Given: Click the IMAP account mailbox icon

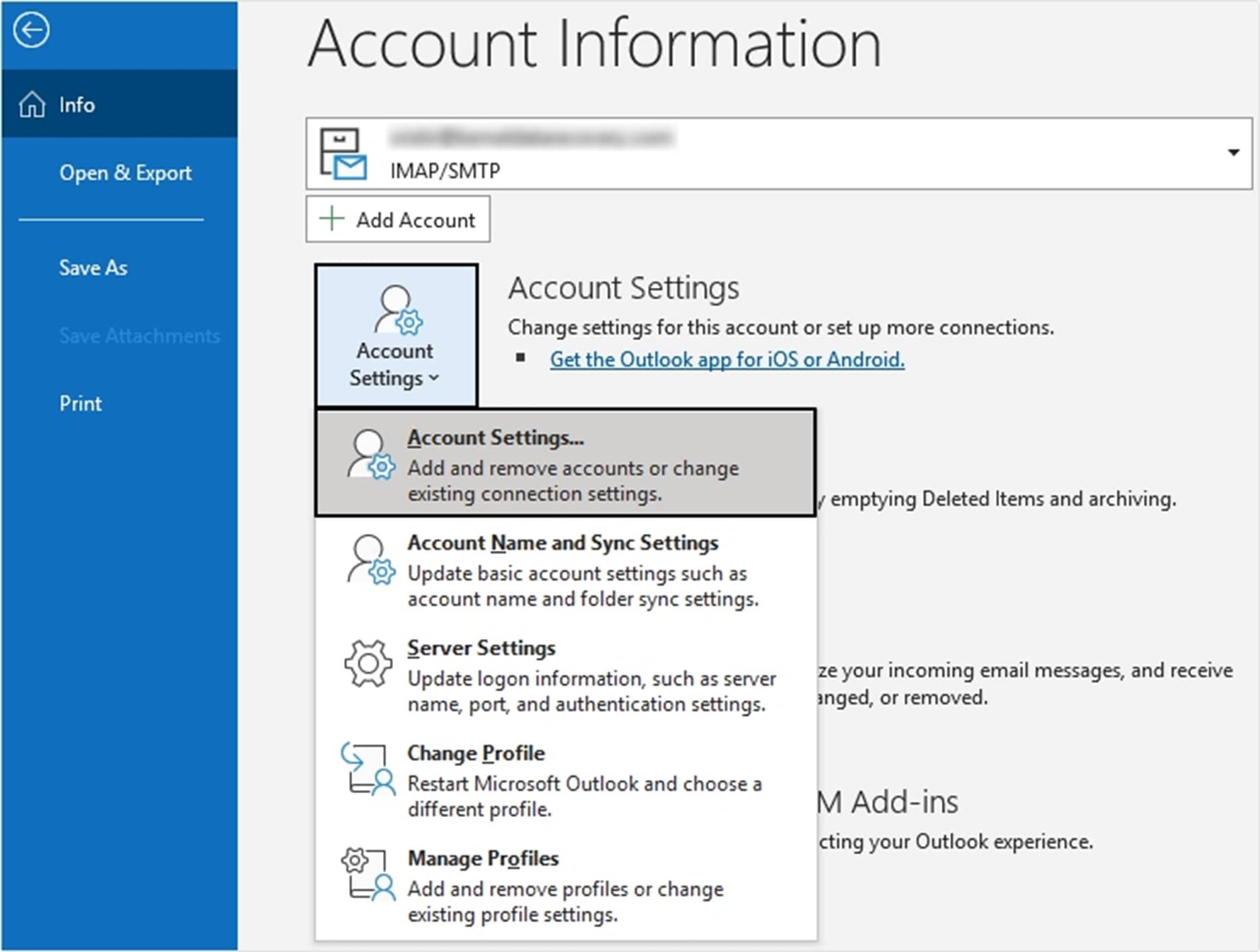Looking at the screenshot, I should click(x=343, y=154).
